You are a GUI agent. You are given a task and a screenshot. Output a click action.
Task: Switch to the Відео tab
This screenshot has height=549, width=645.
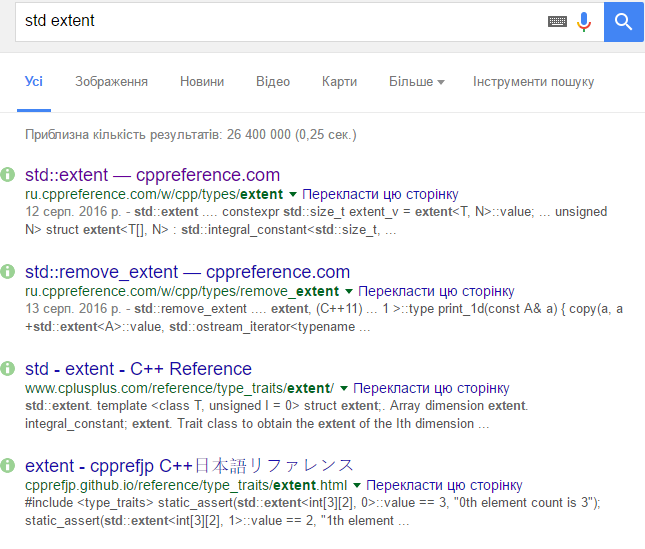click(x=273, y=82)
